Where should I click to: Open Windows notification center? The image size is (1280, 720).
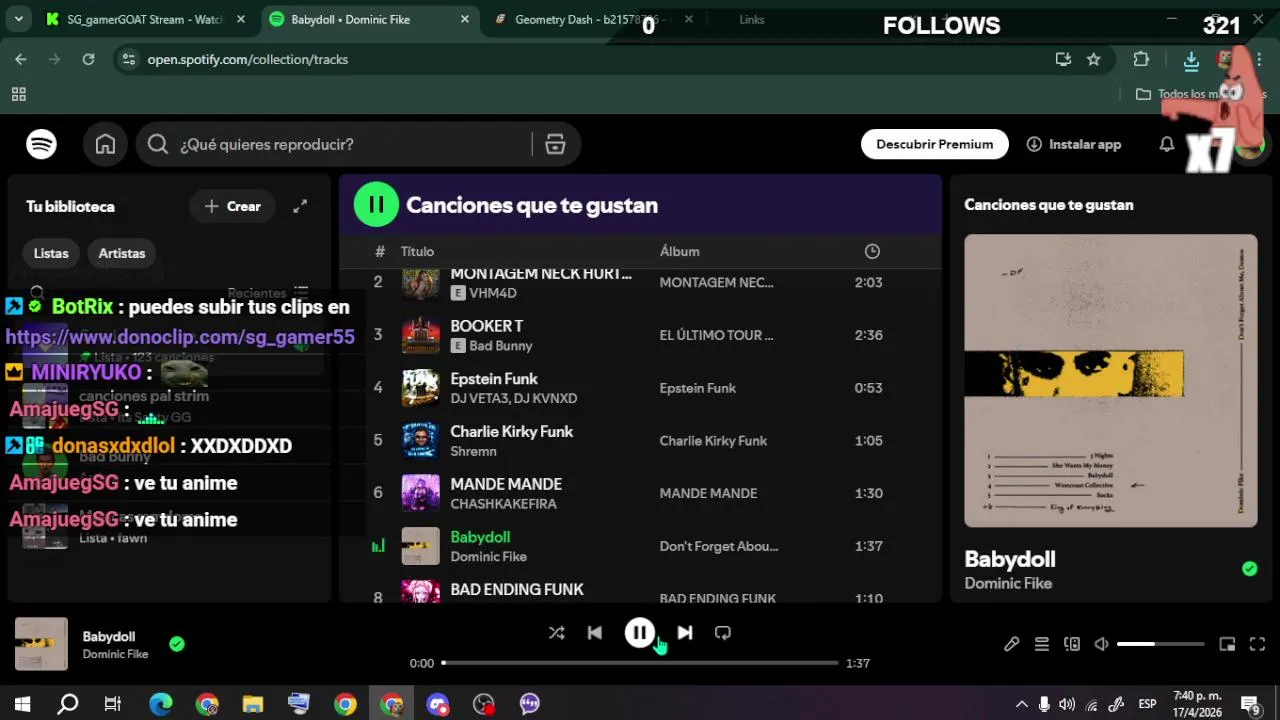pos(1250,704)
